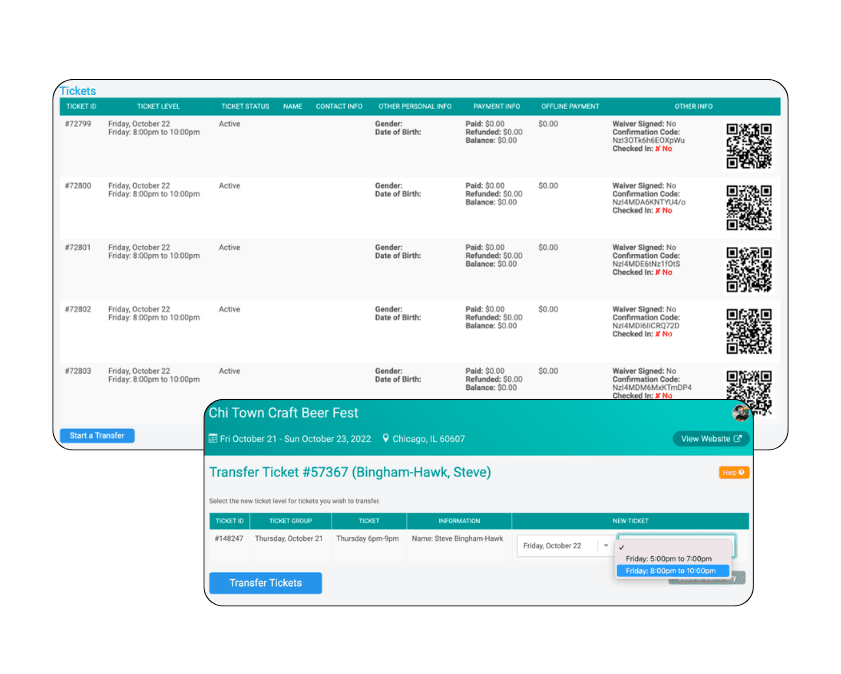
Task: Open View Website link
Action: tap(711, 439)
